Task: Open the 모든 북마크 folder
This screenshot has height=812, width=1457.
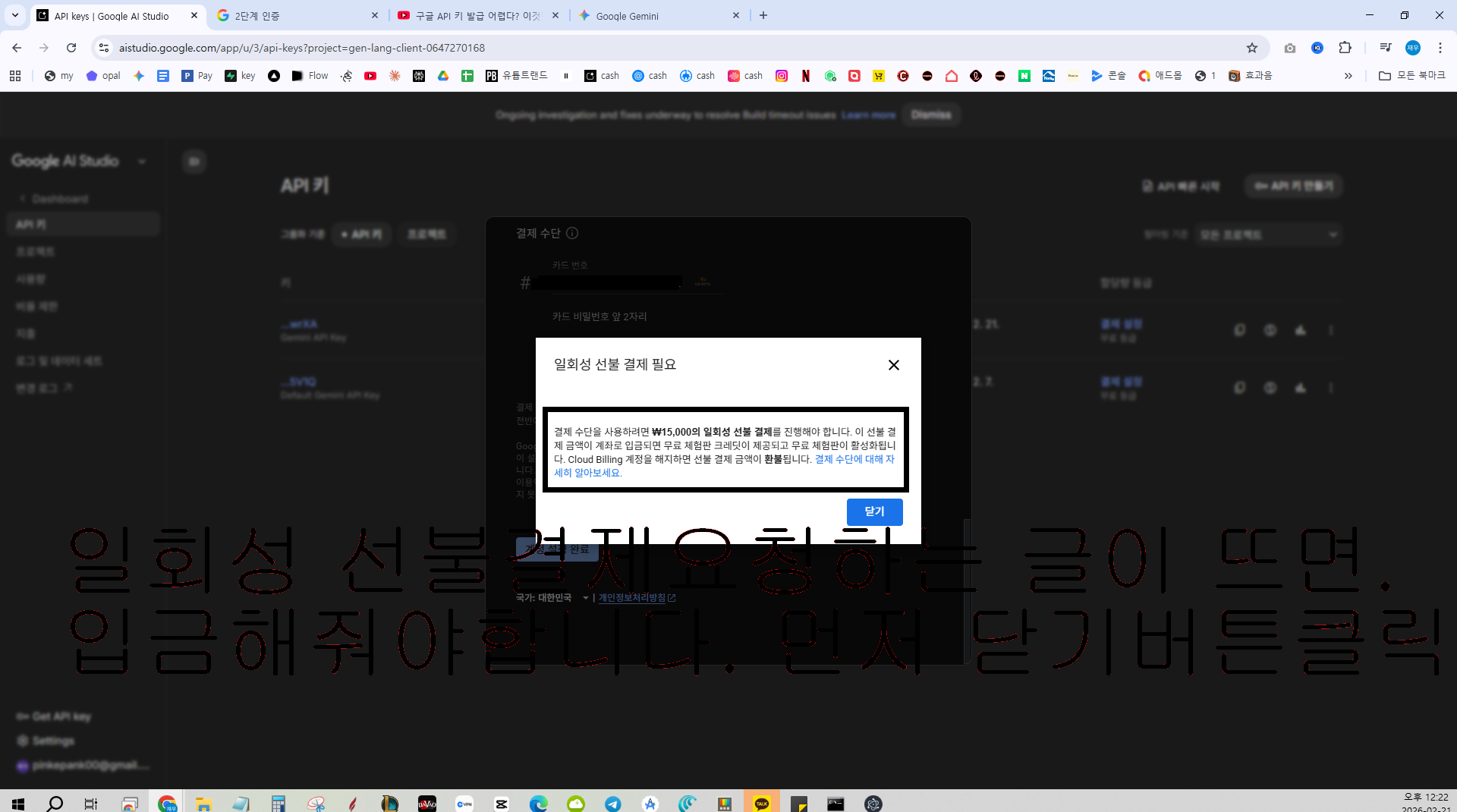Action: [x=1412, y=76]
